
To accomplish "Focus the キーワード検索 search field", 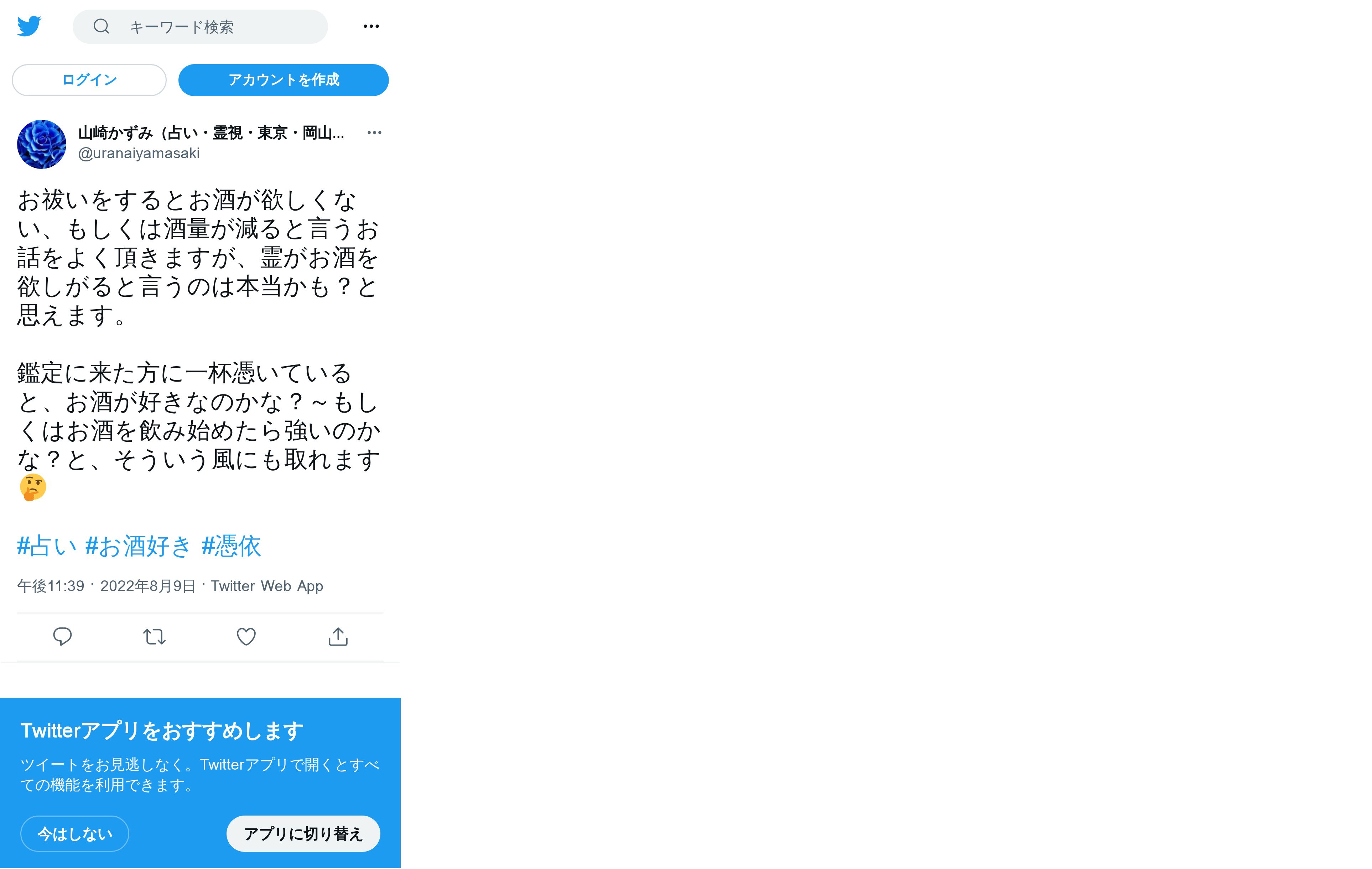I will pyautogui.click(x=200, y=27).
